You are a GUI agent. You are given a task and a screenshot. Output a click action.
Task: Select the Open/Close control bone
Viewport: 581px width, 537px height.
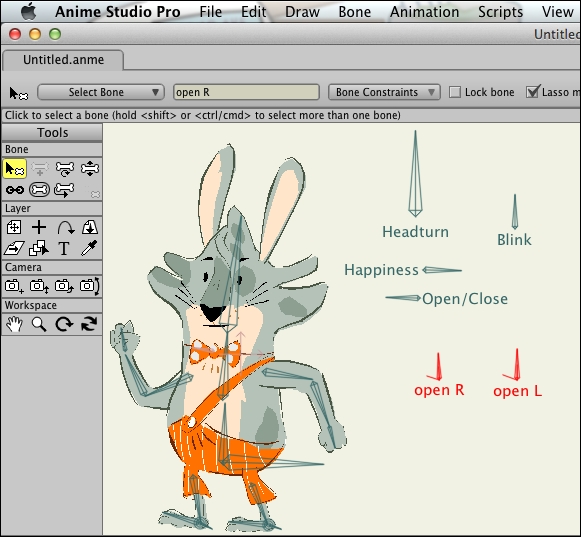pyautogui.click(x=403, y=298)
